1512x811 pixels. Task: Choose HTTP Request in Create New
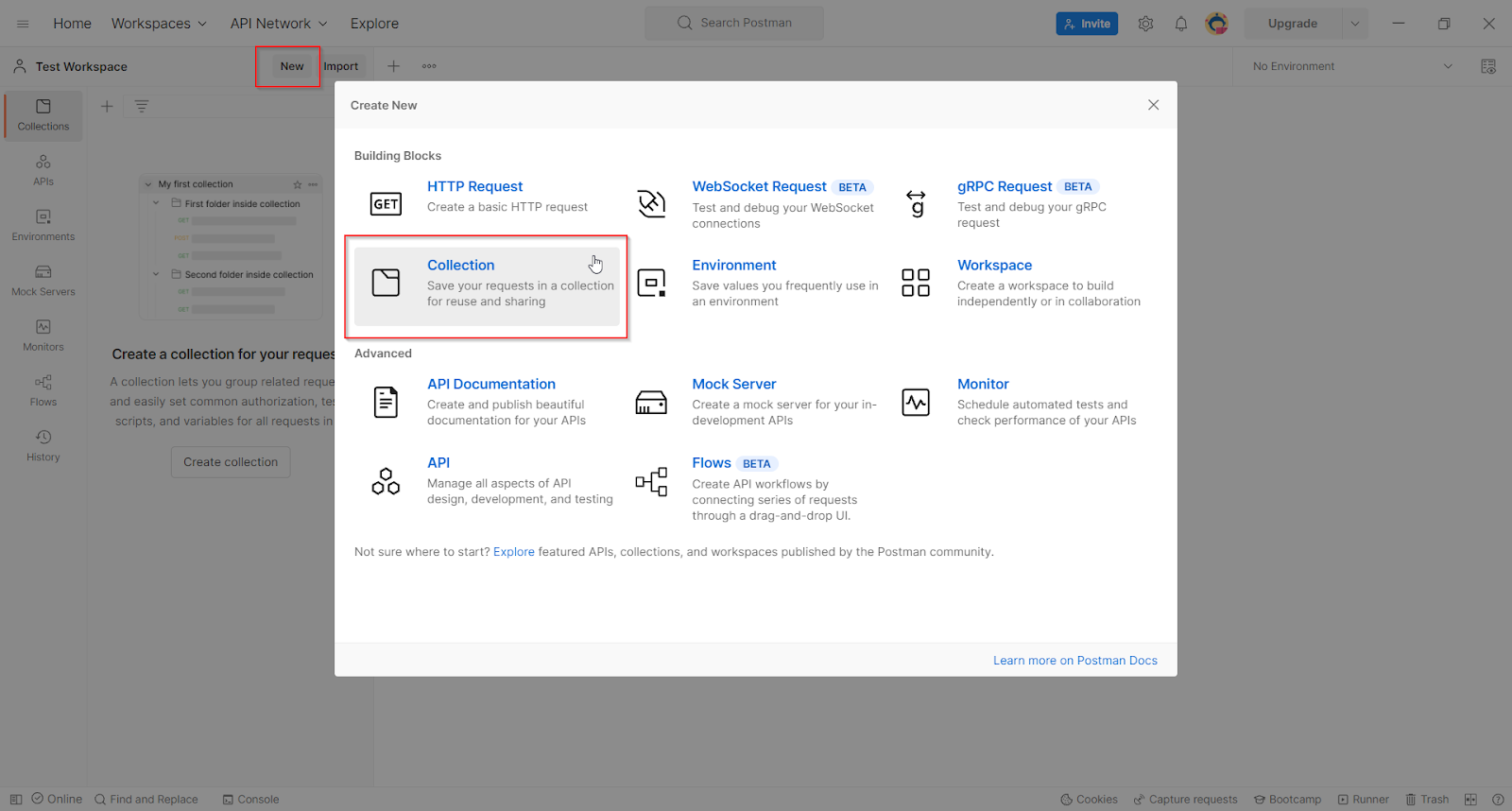point(474,187)
